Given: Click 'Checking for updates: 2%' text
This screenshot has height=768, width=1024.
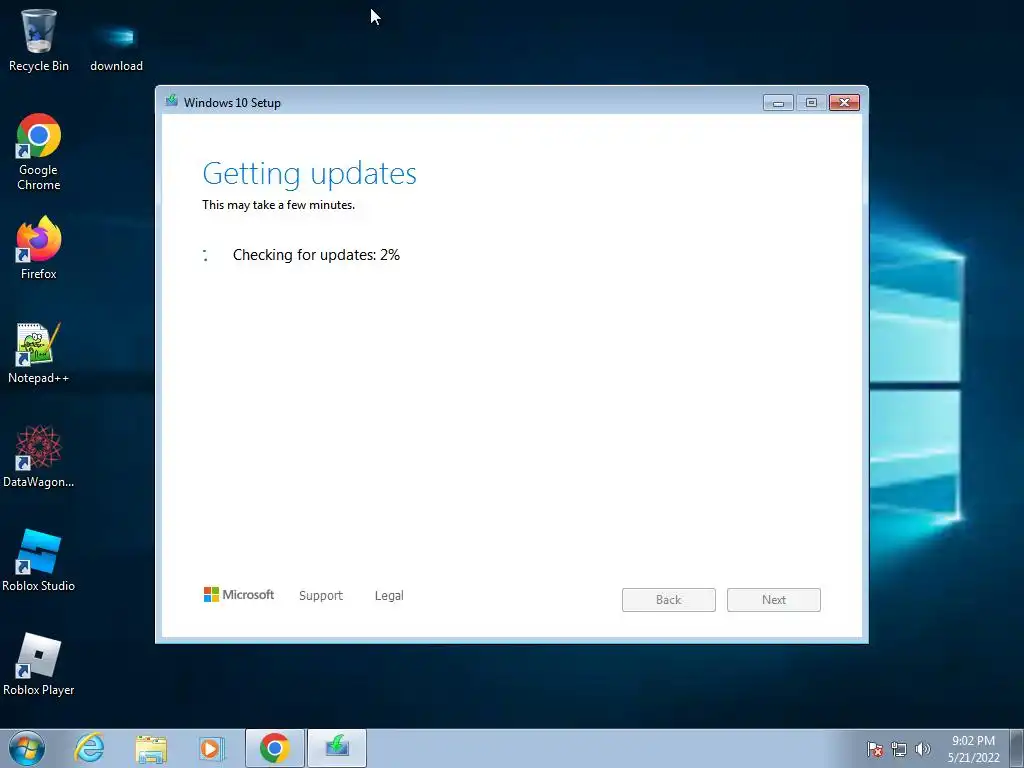Looking at the screenshot, I should pyautogui.click(x=316, y=255).
